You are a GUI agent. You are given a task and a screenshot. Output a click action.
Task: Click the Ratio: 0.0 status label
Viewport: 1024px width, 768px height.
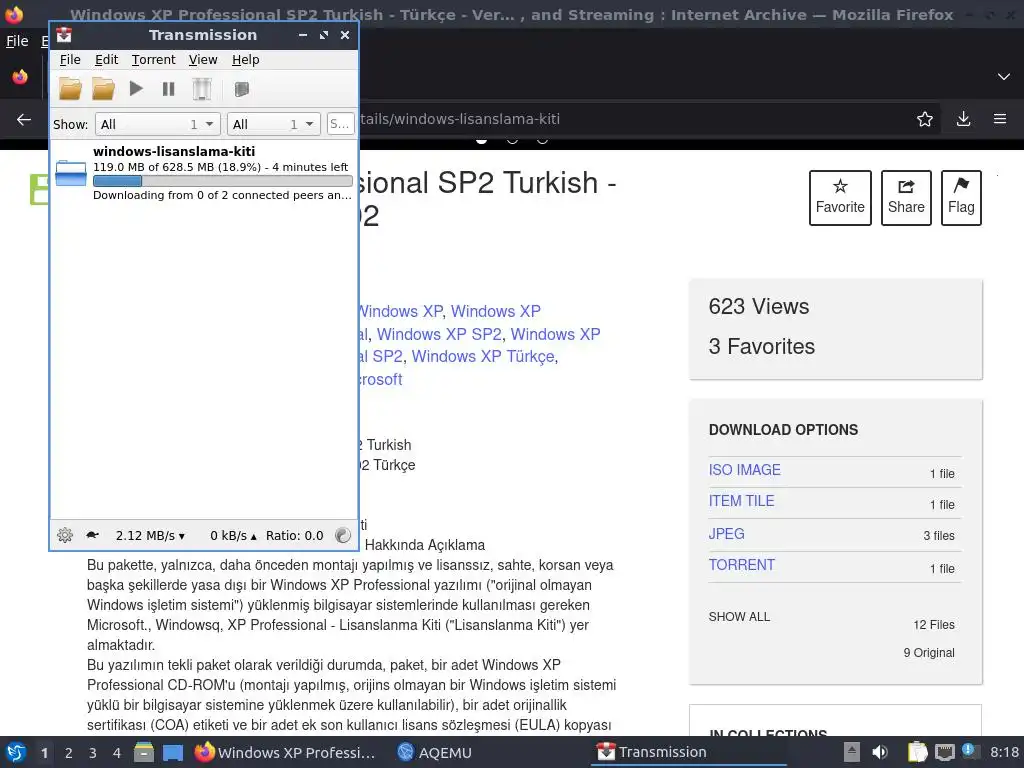(295, 536)
